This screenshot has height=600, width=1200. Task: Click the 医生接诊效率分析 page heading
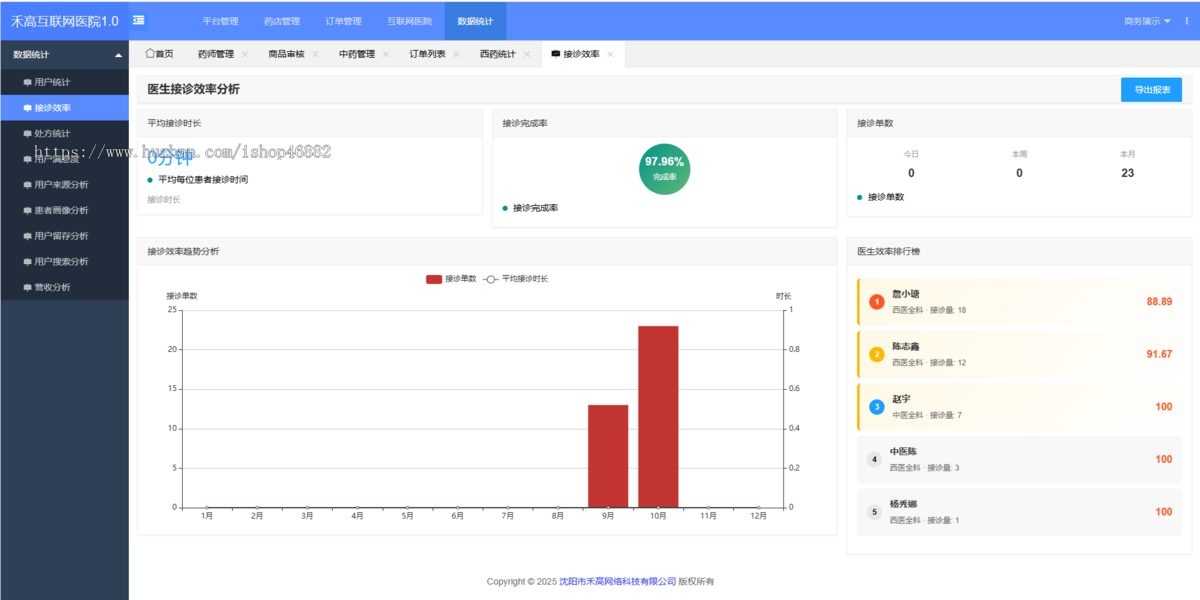[193, 89]
